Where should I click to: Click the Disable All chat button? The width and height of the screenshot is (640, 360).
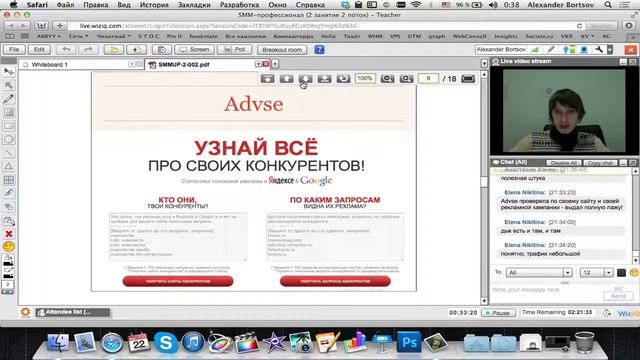tap(564, 162)
